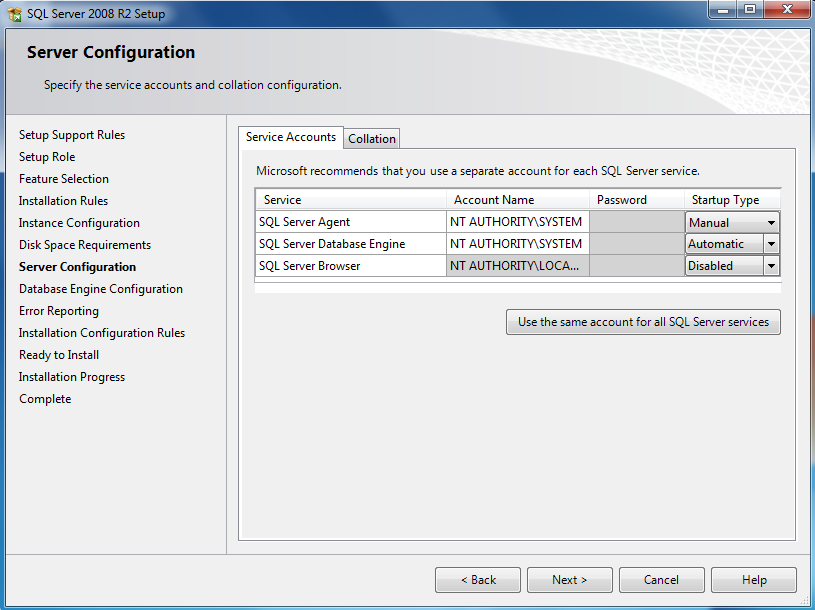Cancel the SQL Server setup
The height and width of the screenshot is (610, 815).
tap(662, 580)
